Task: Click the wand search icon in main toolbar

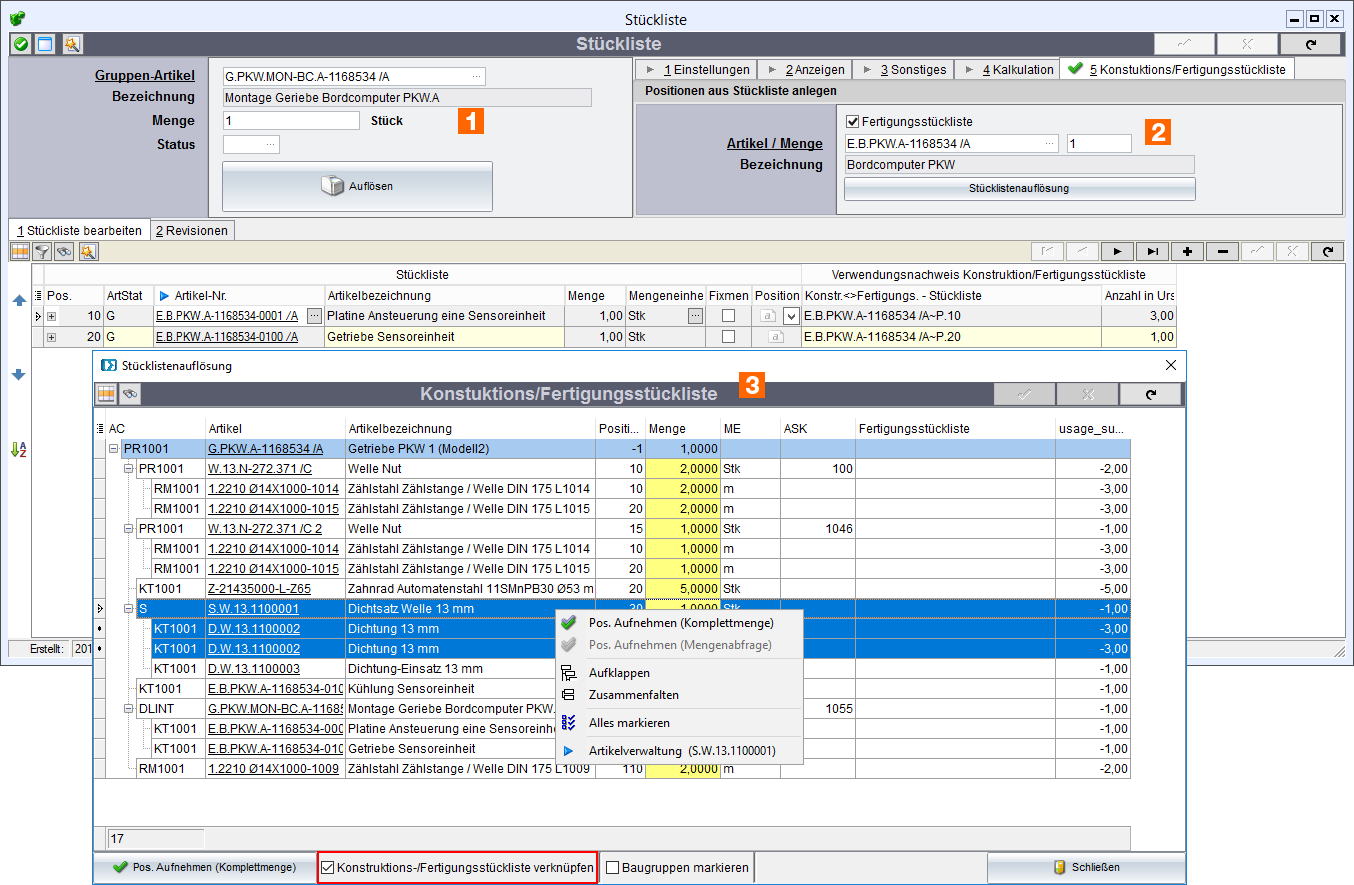Action: (72, 44)
